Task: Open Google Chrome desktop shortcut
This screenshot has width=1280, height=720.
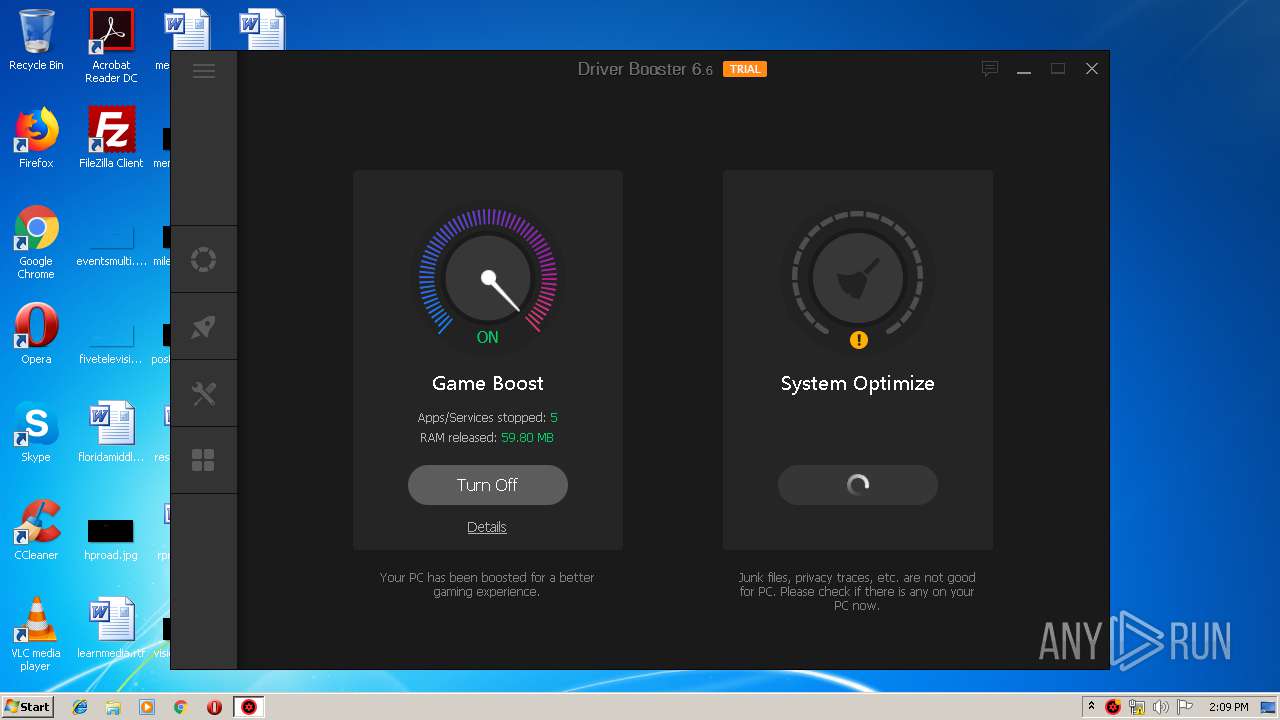Action: [x=36, y=242]
